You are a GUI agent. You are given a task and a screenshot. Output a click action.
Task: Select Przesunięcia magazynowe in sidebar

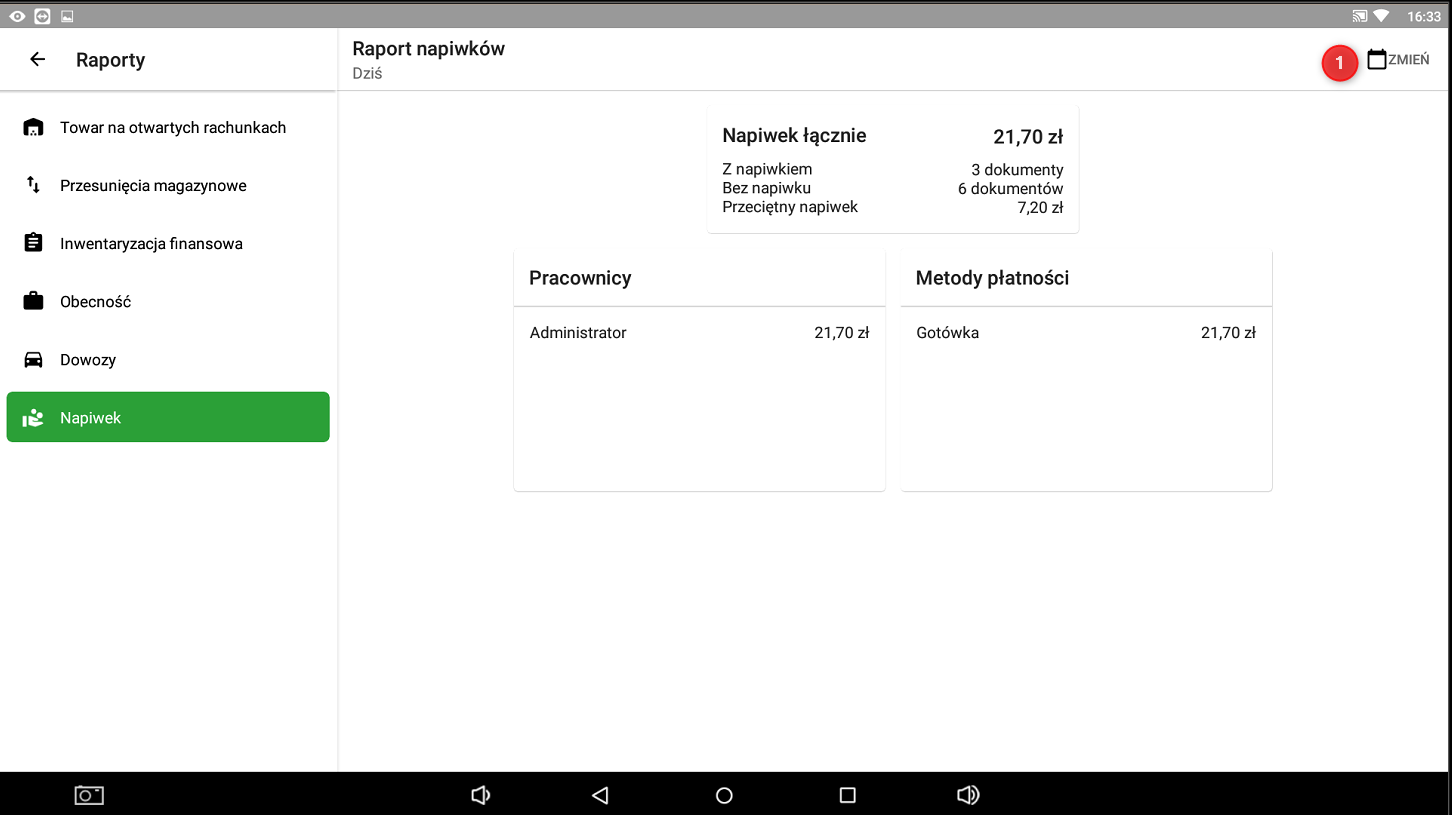pos(153,186)
